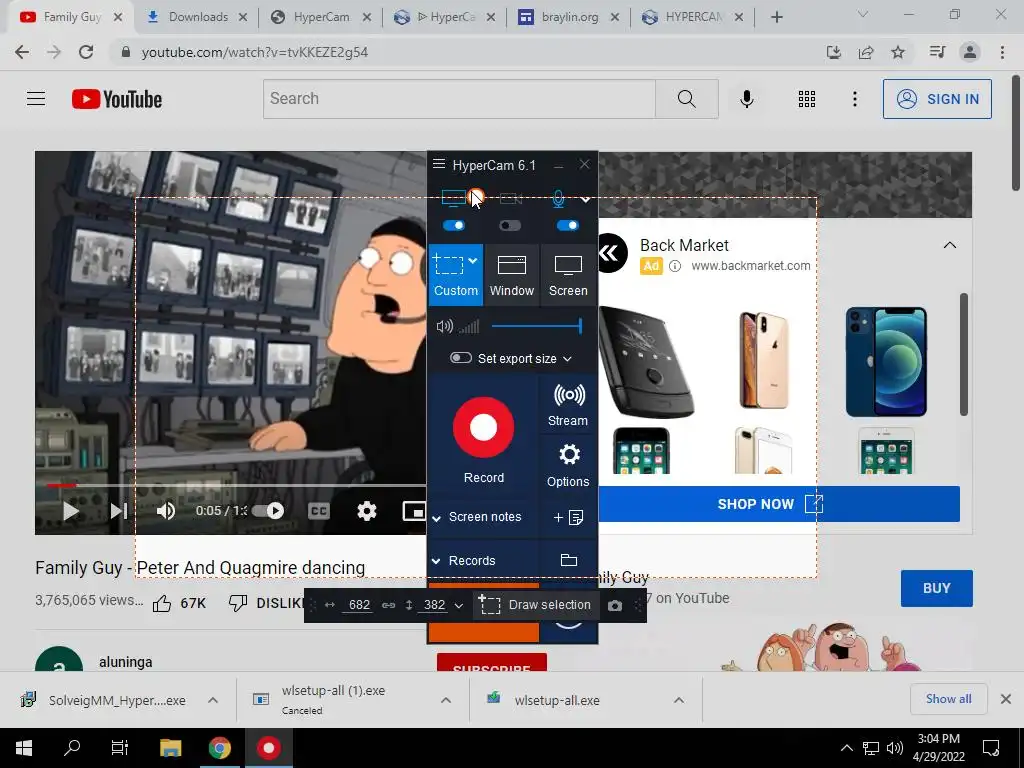Search with your voice microphone button
The height and width of the screenshot is (768, 1024).
pos(746,99)
